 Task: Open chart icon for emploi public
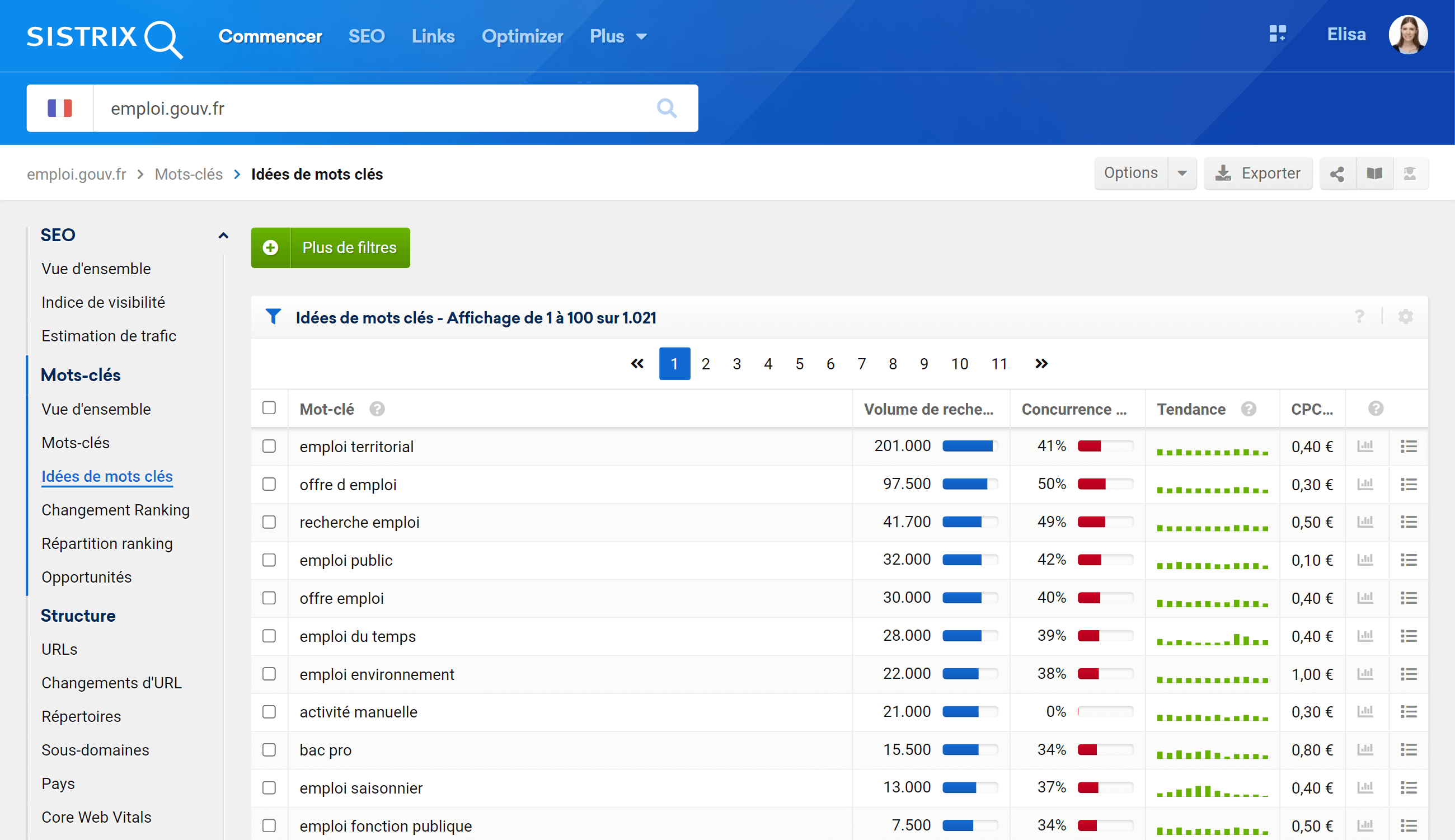point(1365,560)
